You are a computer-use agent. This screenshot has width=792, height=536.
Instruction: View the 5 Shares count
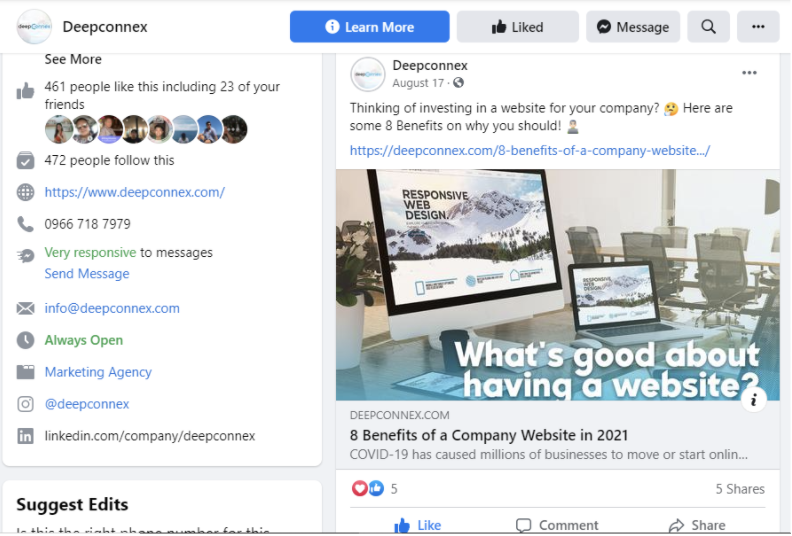click(x=740, y=489)
